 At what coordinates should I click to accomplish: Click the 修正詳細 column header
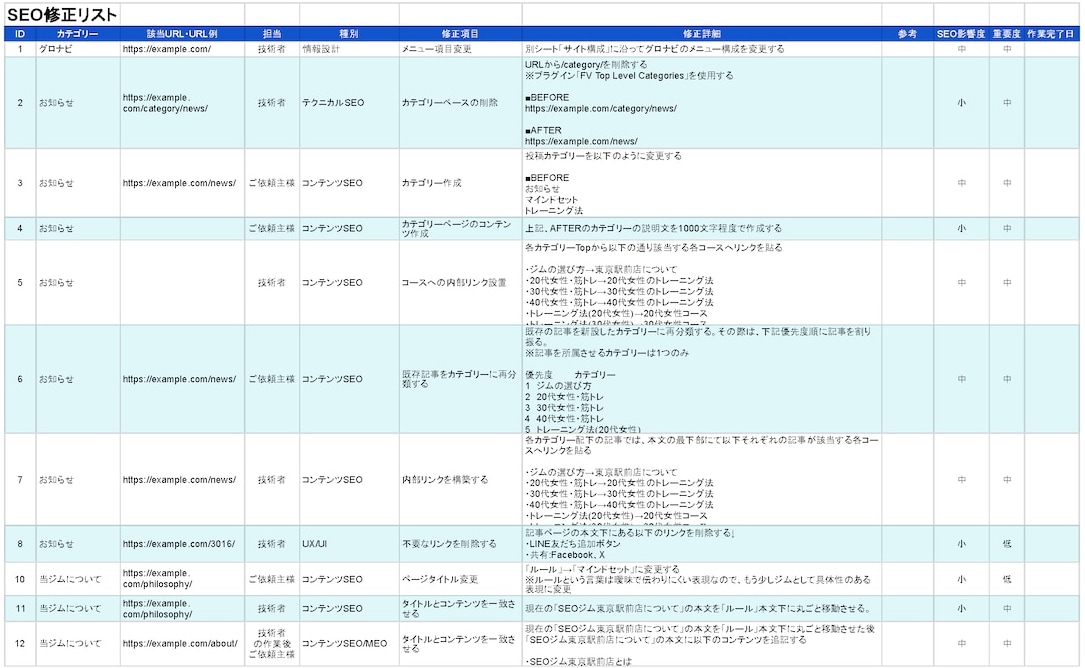coord(702,34)
